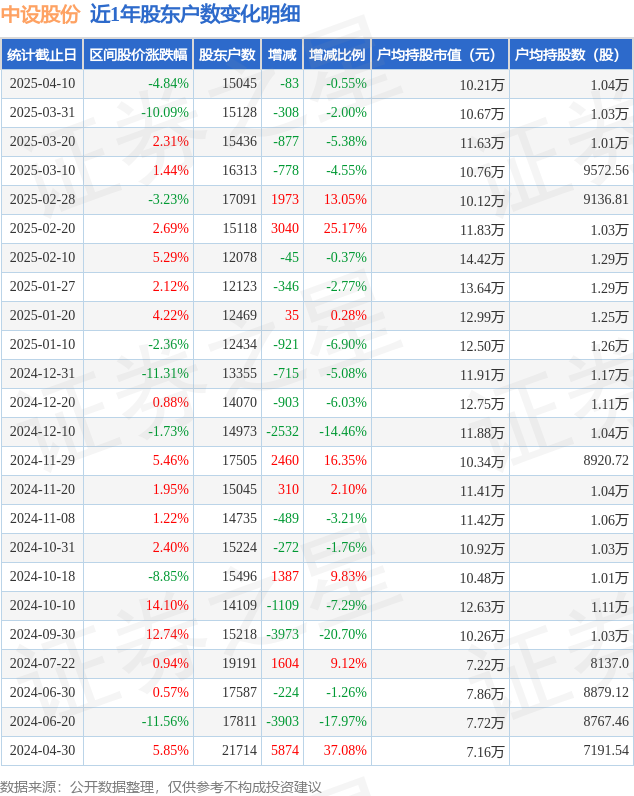Click the 近1年股东户数变化明细 heading

coord(195,14)
